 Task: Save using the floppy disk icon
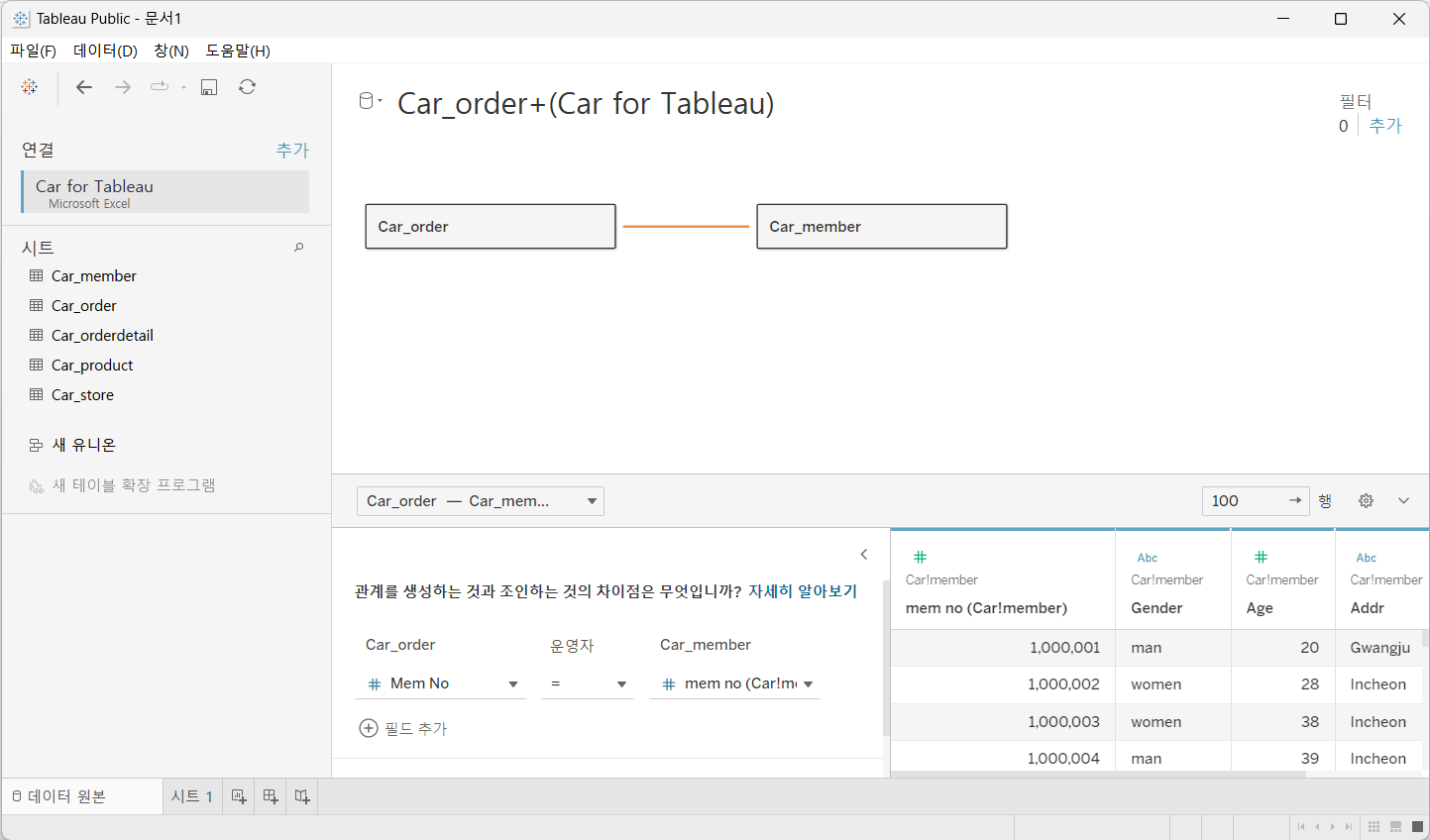click(209, 87)
